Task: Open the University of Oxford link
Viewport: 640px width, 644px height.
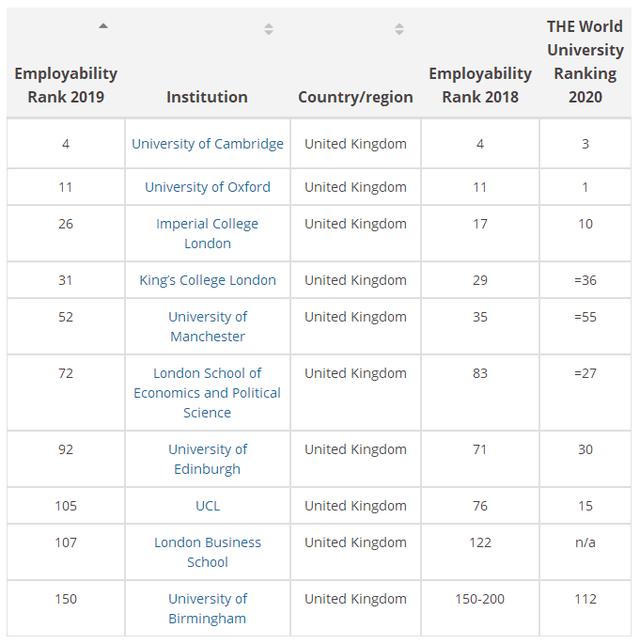Action: point(208,187)
